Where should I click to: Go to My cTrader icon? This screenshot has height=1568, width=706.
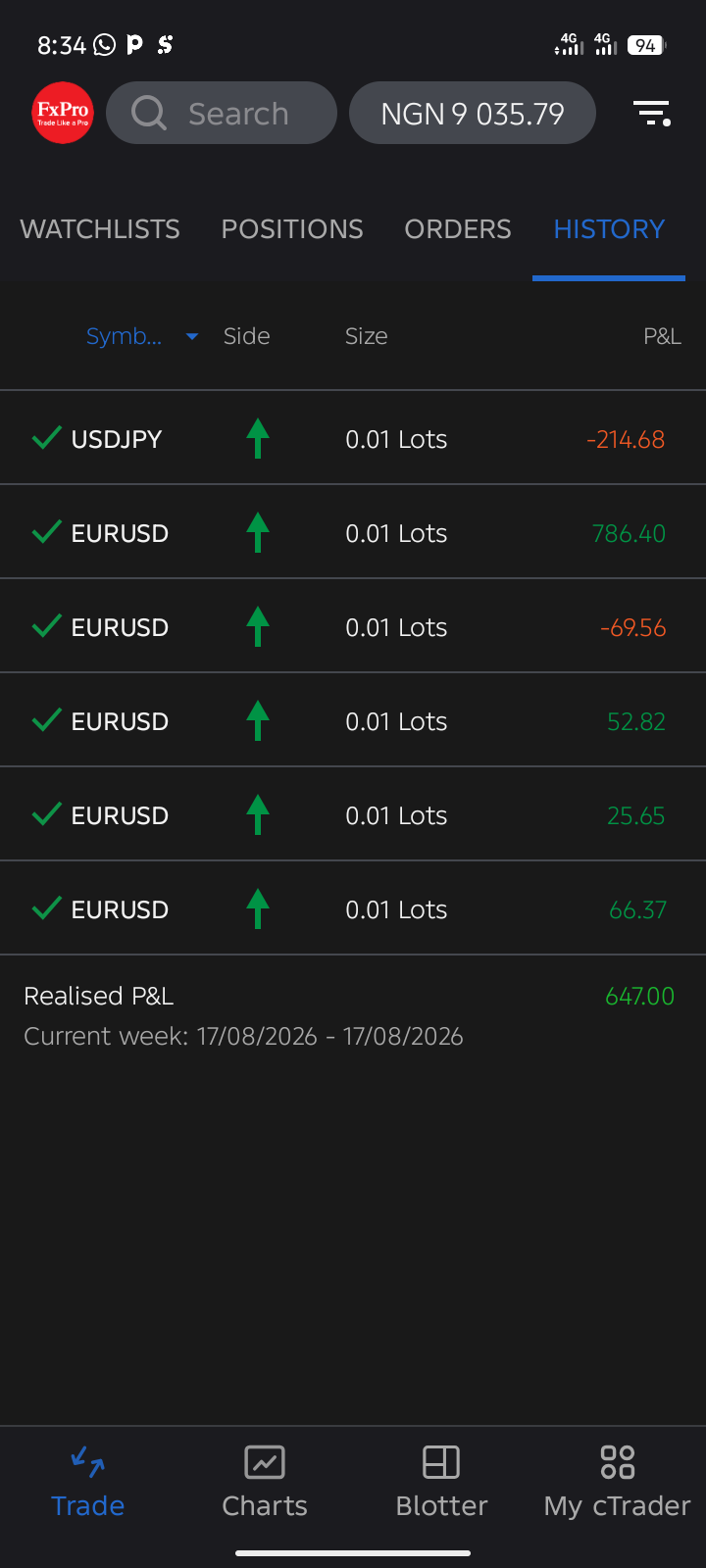tap(618, 1462)
